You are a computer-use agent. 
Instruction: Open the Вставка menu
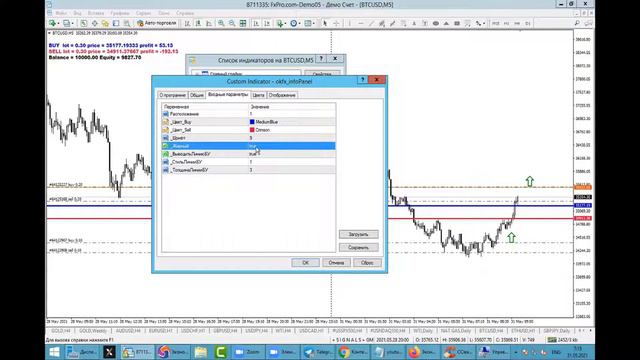(96, 13)
